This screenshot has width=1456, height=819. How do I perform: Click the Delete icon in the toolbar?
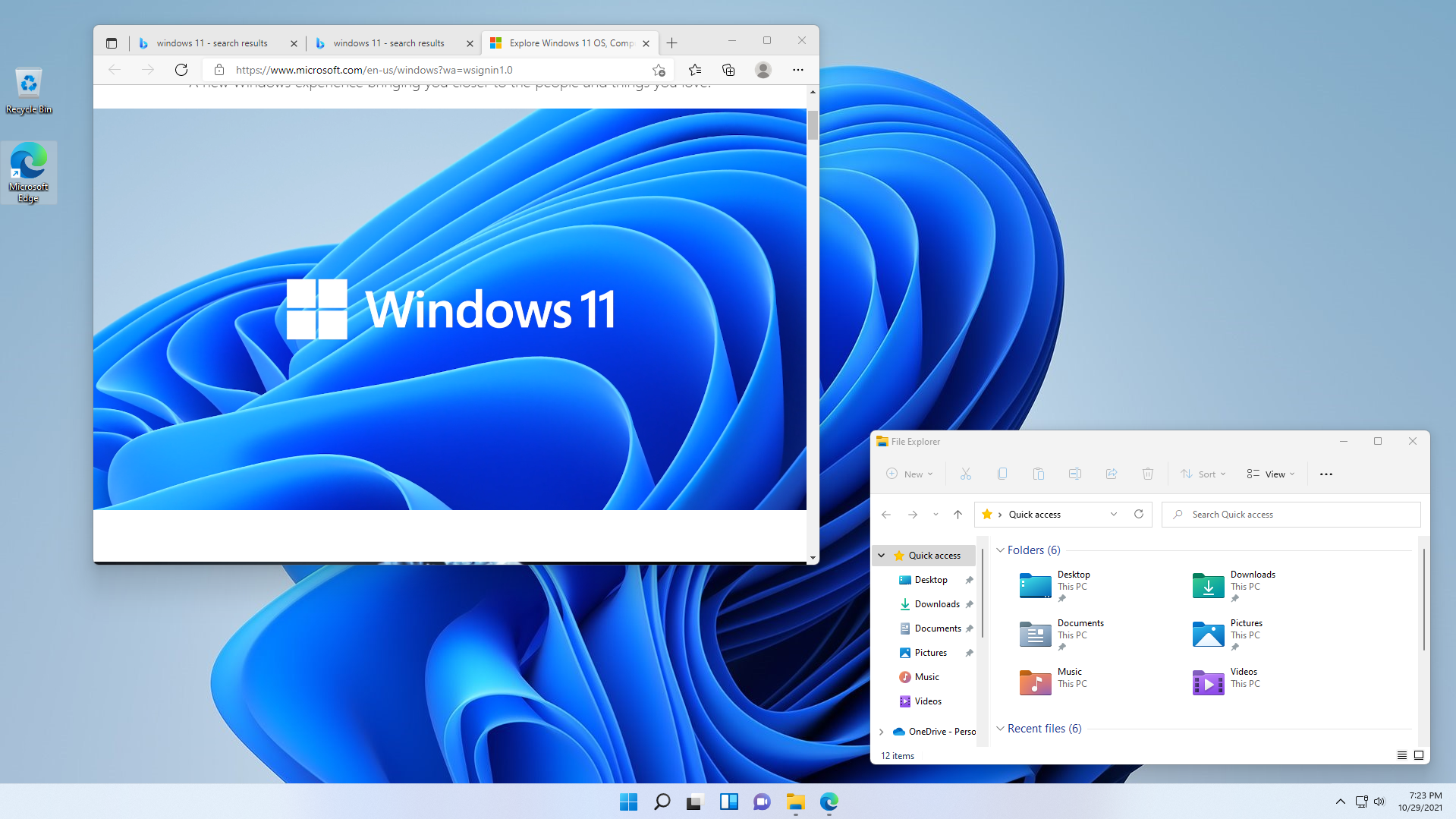(1147, 473)
